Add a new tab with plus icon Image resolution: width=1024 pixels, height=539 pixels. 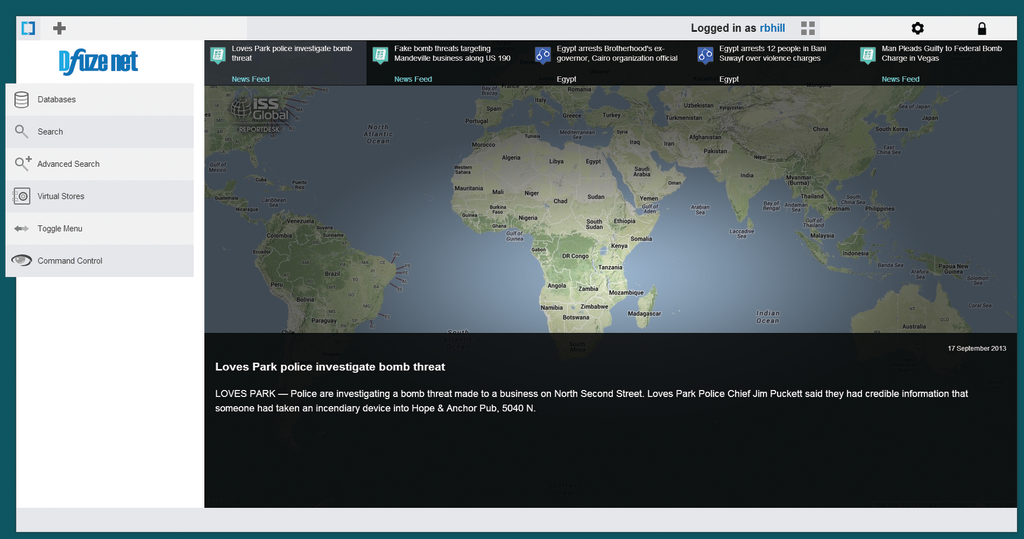59,28
